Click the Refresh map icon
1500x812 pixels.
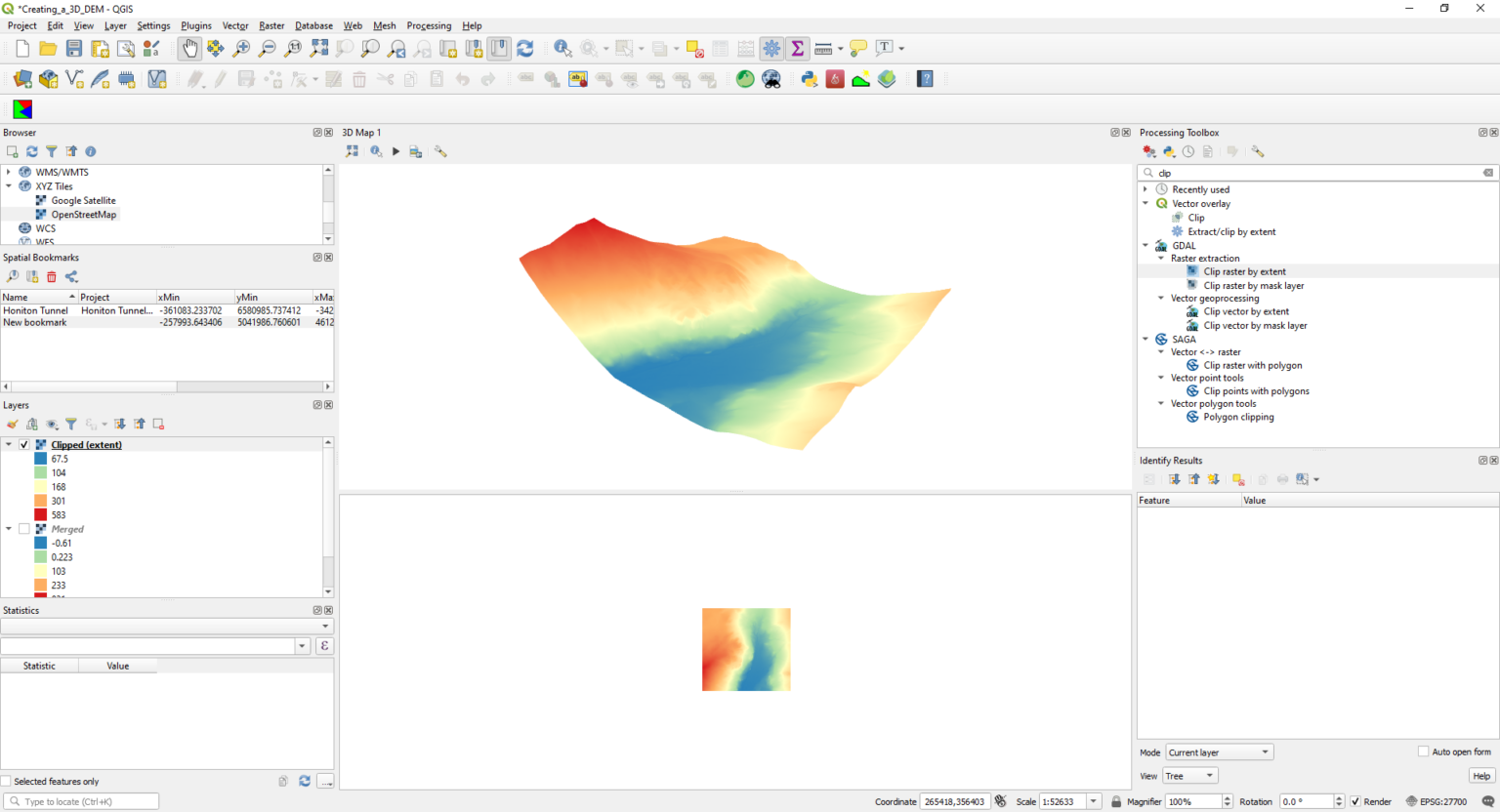pyautogui.click(x=525, y=48)
